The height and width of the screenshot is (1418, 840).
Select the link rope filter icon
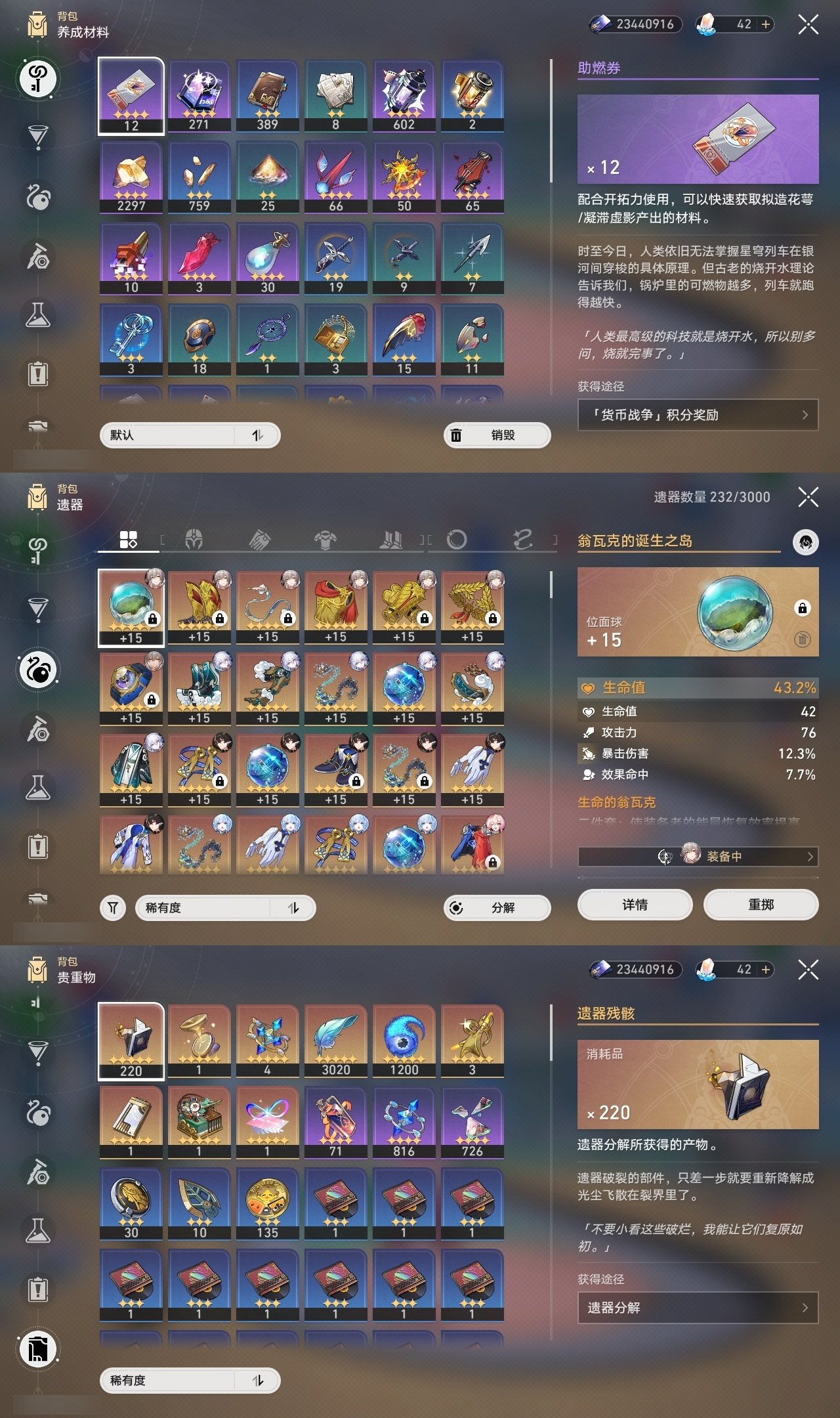tap(522, 540)
